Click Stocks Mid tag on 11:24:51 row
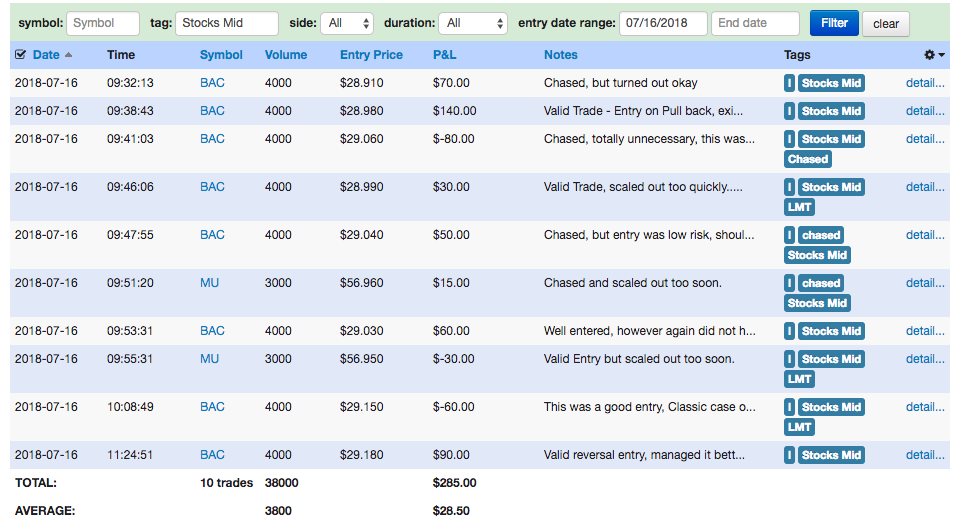 831,455
